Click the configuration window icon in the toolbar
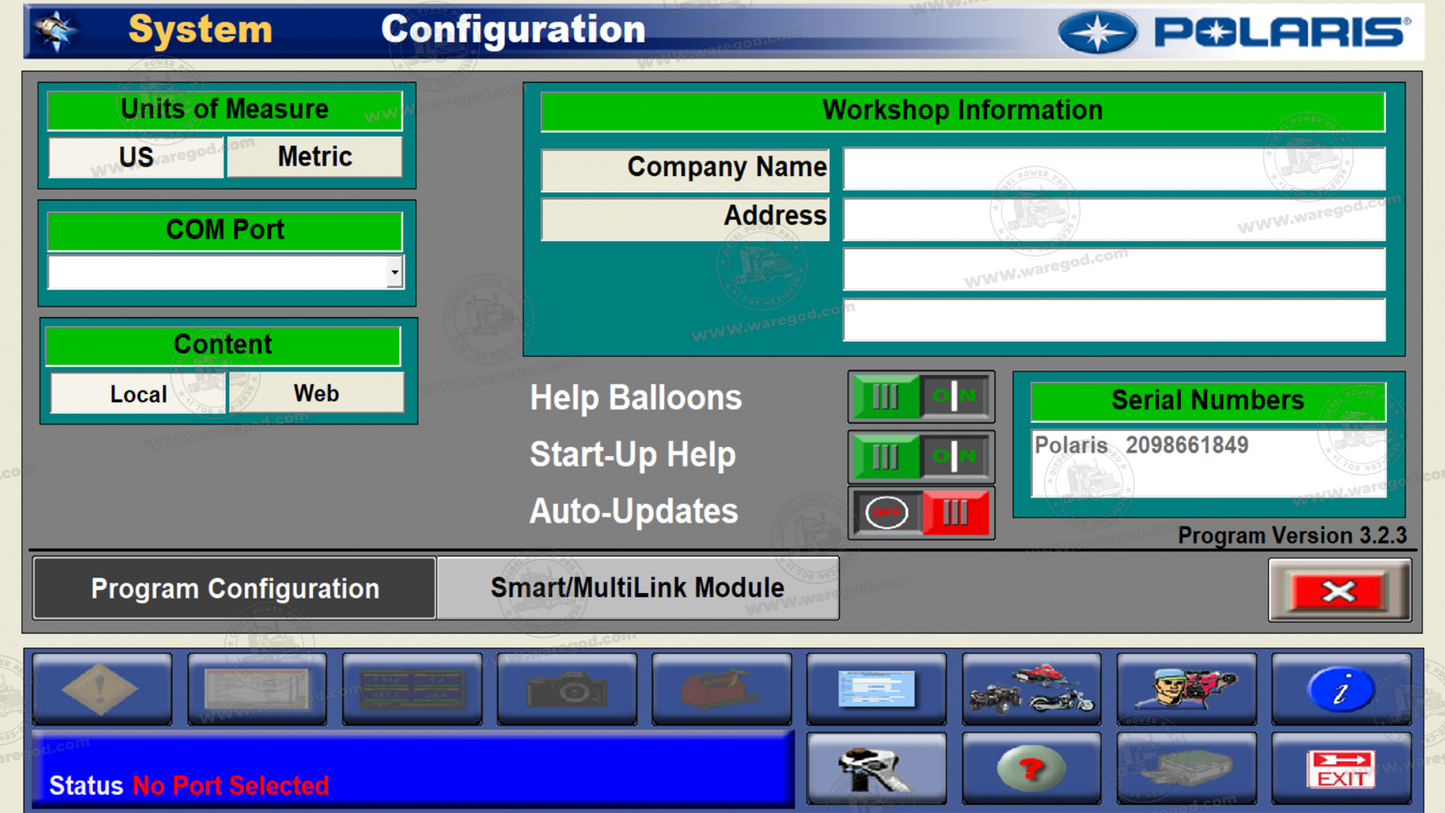 [877, 688]
